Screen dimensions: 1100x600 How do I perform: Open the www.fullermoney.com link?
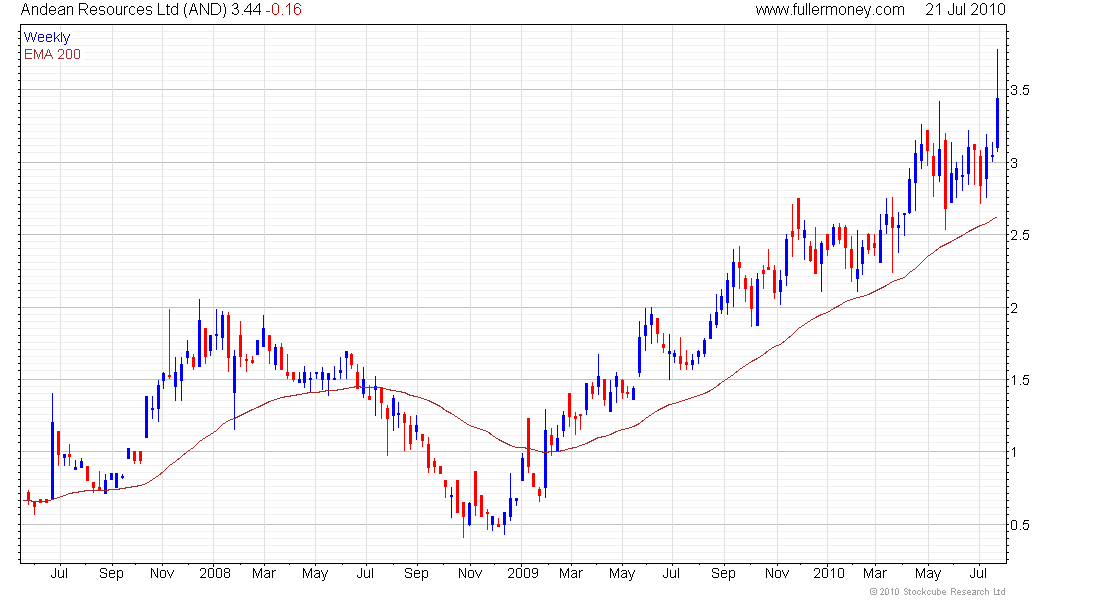(x=829, y=10)
